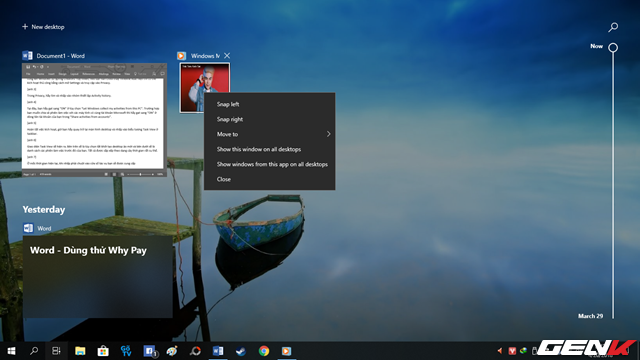Open Steam from the taskbar
The image size is (640, 360).
coord(241,351)
